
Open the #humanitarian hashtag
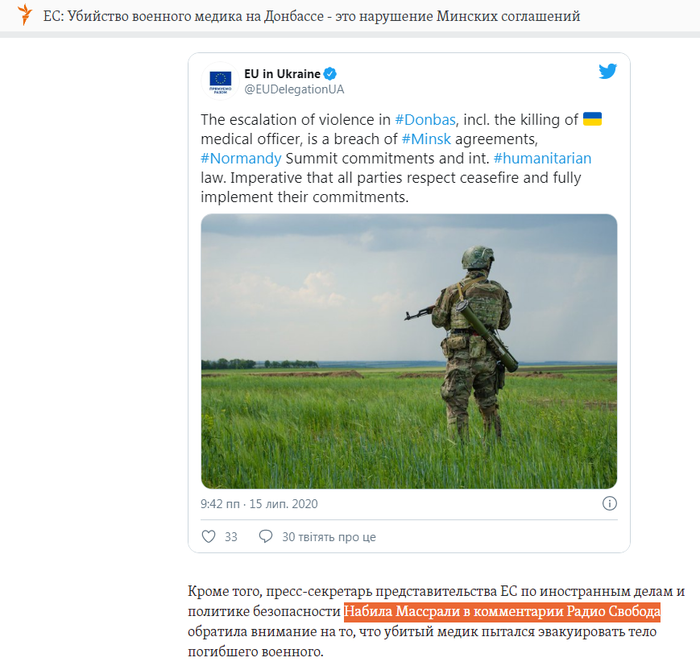[x=542, y=158]
